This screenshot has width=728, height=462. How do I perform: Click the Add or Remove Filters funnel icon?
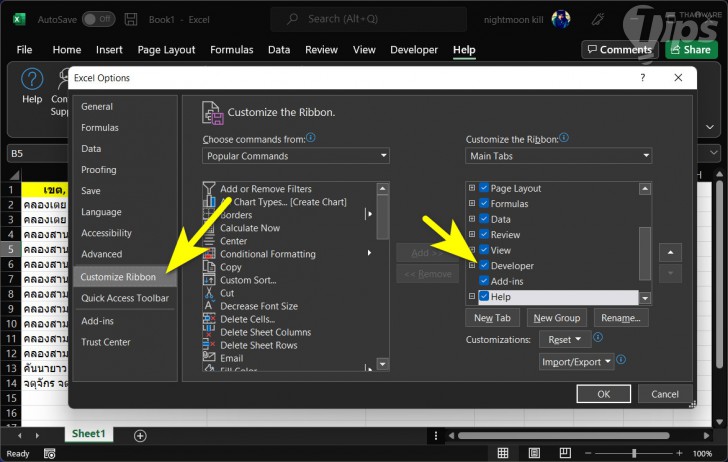point(209,188)
